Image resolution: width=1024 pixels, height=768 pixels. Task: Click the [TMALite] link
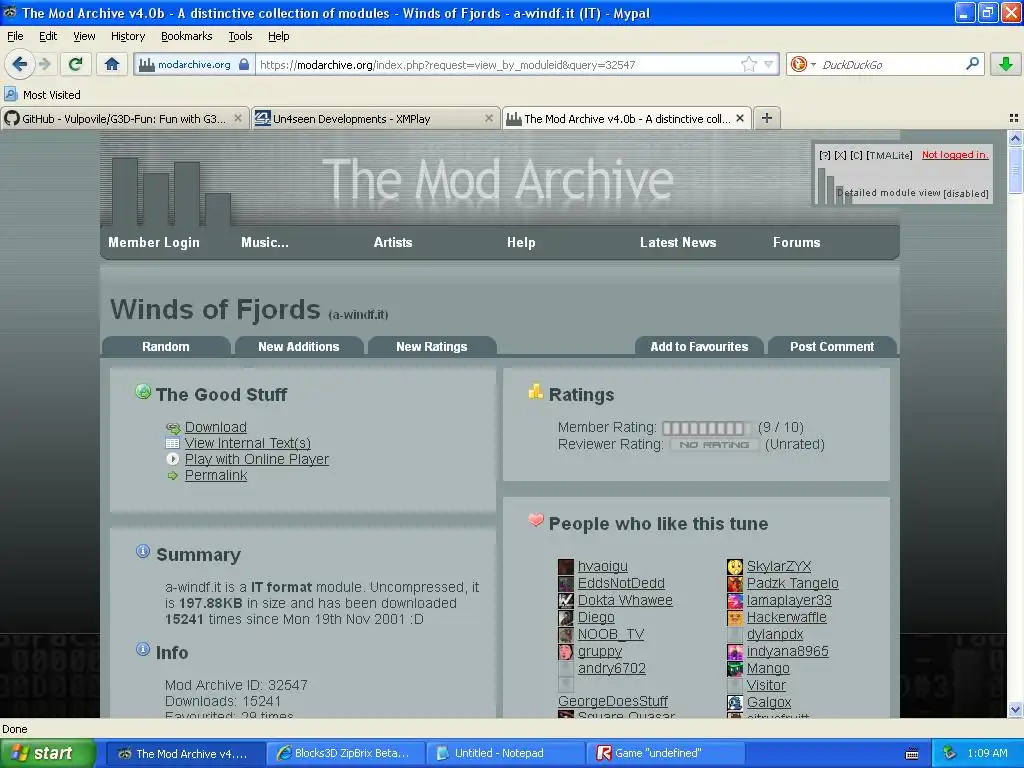click(x=889, y=155)
